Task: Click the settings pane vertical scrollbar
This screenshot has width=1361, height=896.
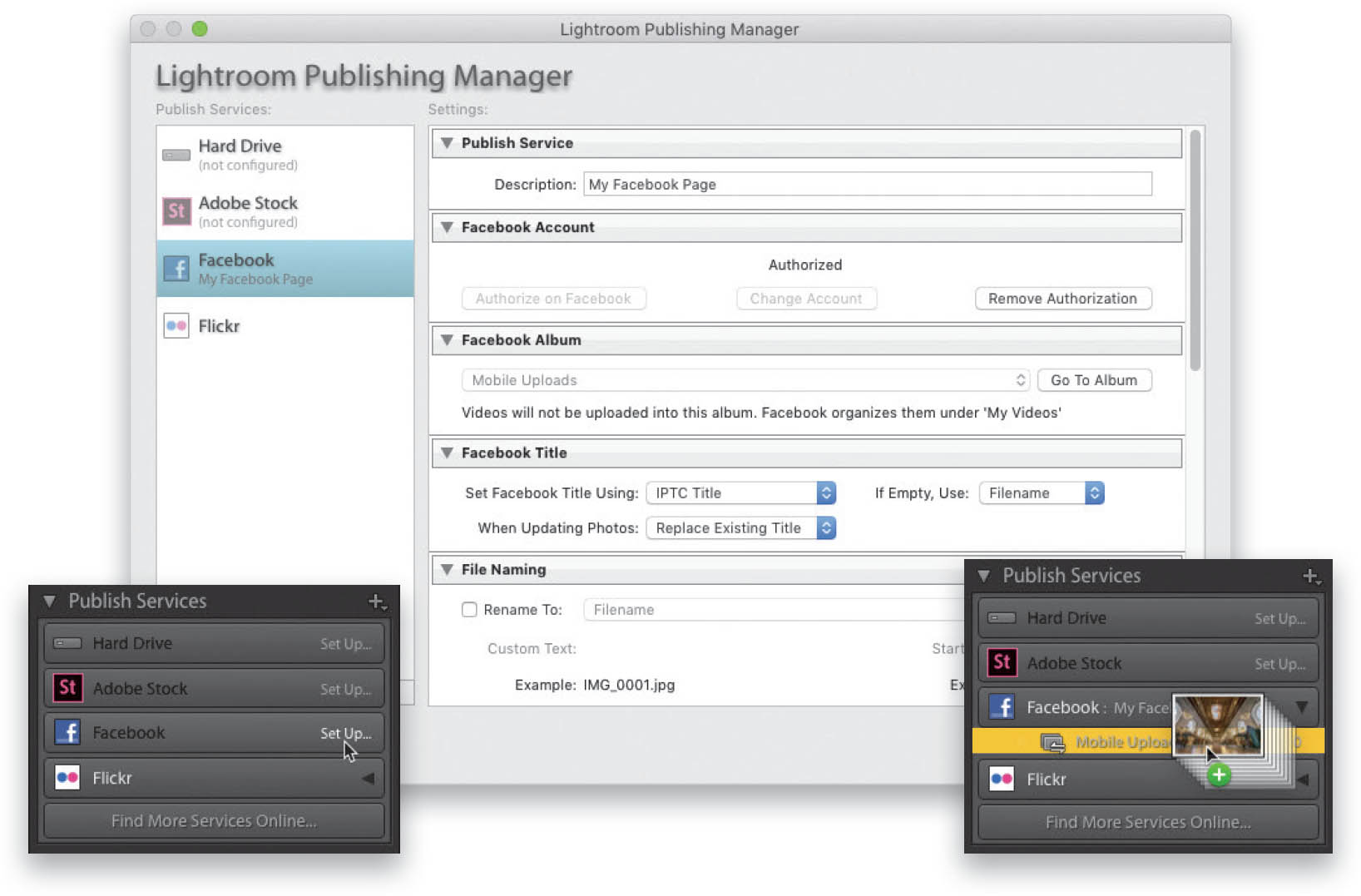Action: pos(1195,250)
